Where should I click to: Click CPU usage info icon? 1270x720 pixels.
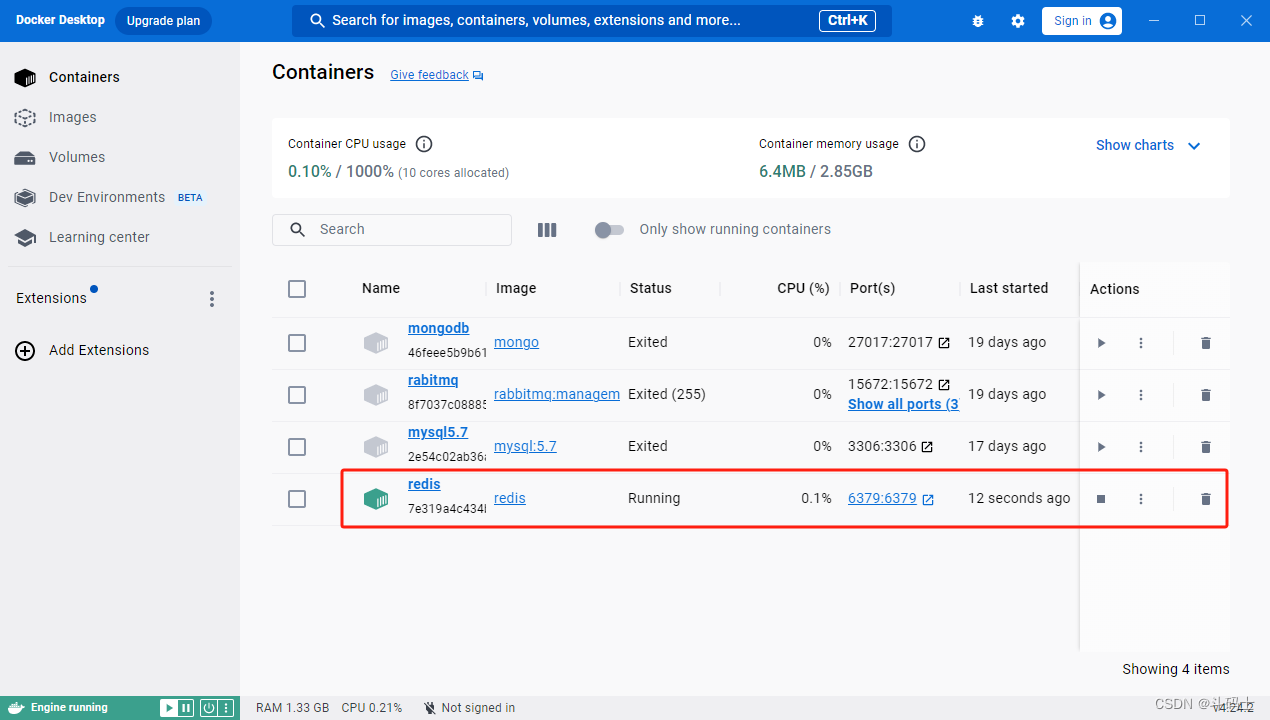coord(424,144)
